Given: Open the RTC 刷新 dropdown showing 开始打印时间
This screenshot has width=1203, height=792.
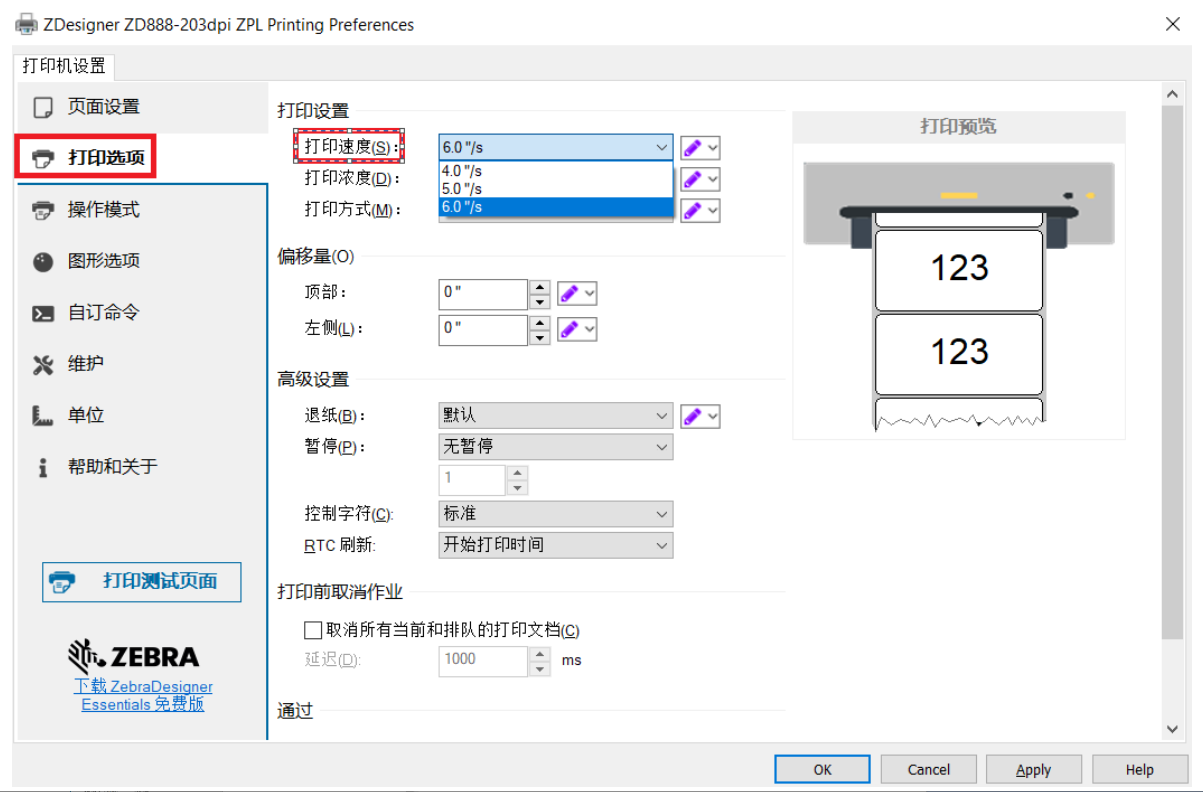Looking at the screenshot, I should (x=556, y=545).
